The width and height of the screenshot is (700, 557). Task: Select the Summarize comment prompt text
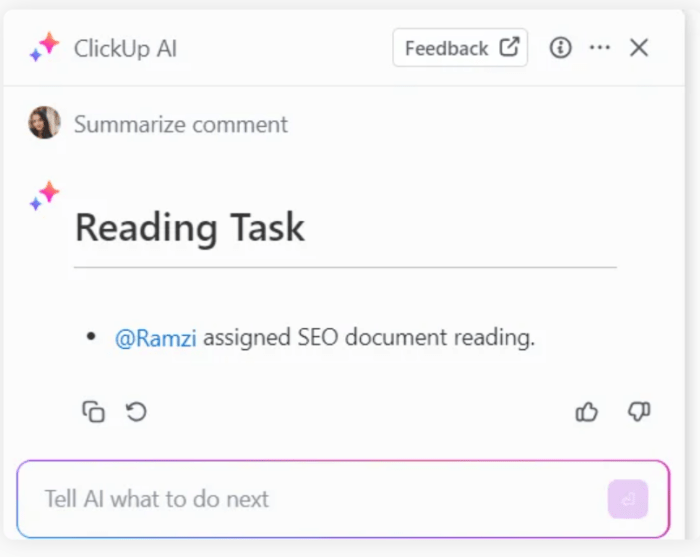181,124
